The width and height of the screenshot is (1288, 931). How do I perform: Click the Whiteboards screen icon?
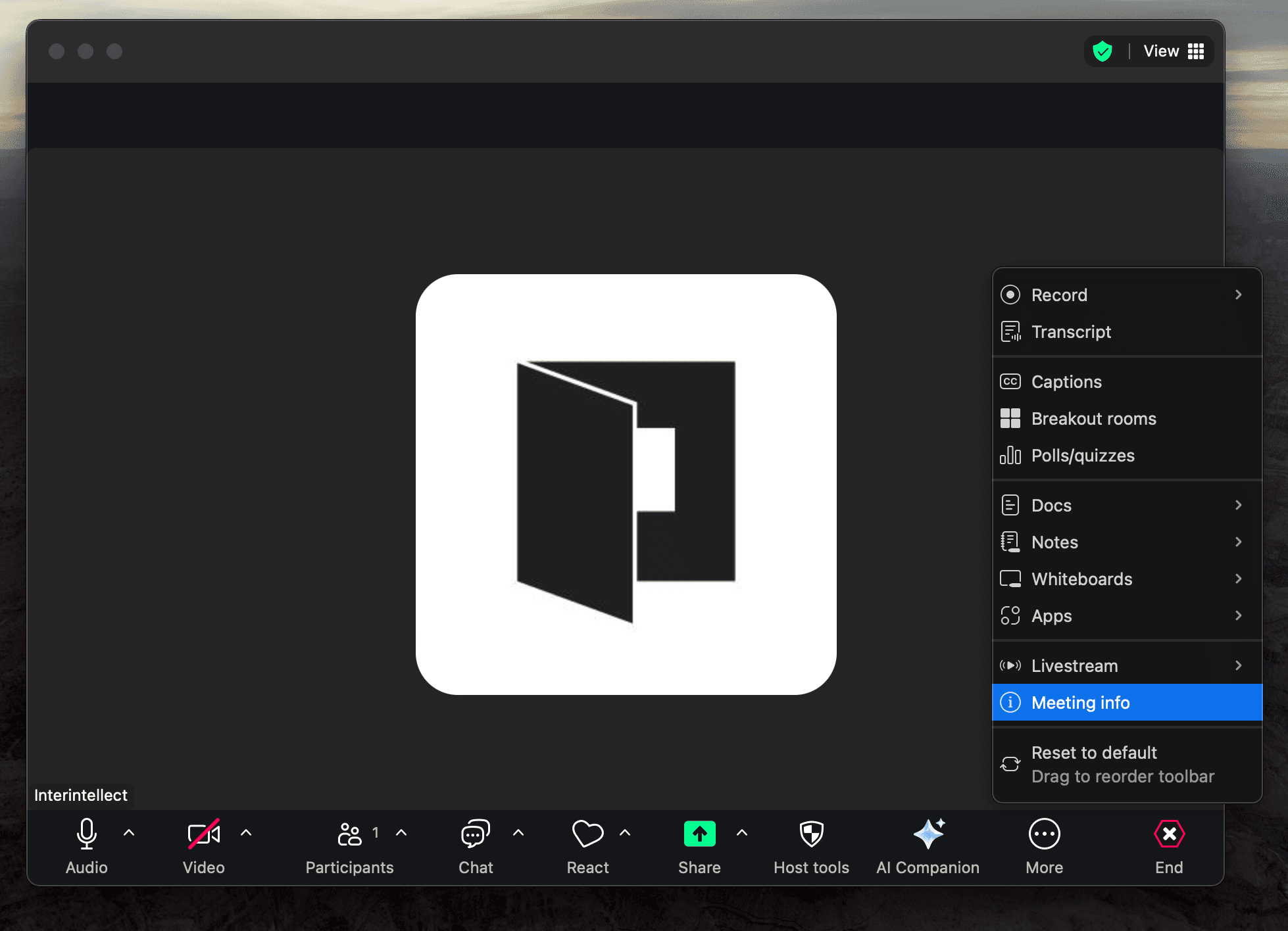[1010, 579]
